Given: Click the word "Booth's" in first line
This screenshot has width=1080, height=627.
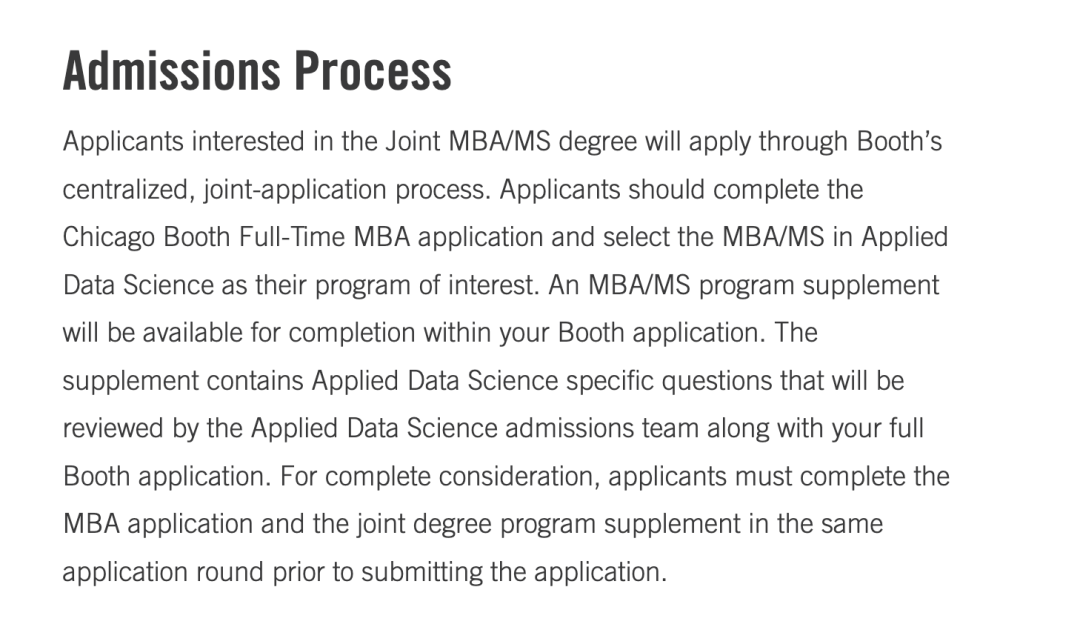Looking at the screenshot, I should pos(899,141).
